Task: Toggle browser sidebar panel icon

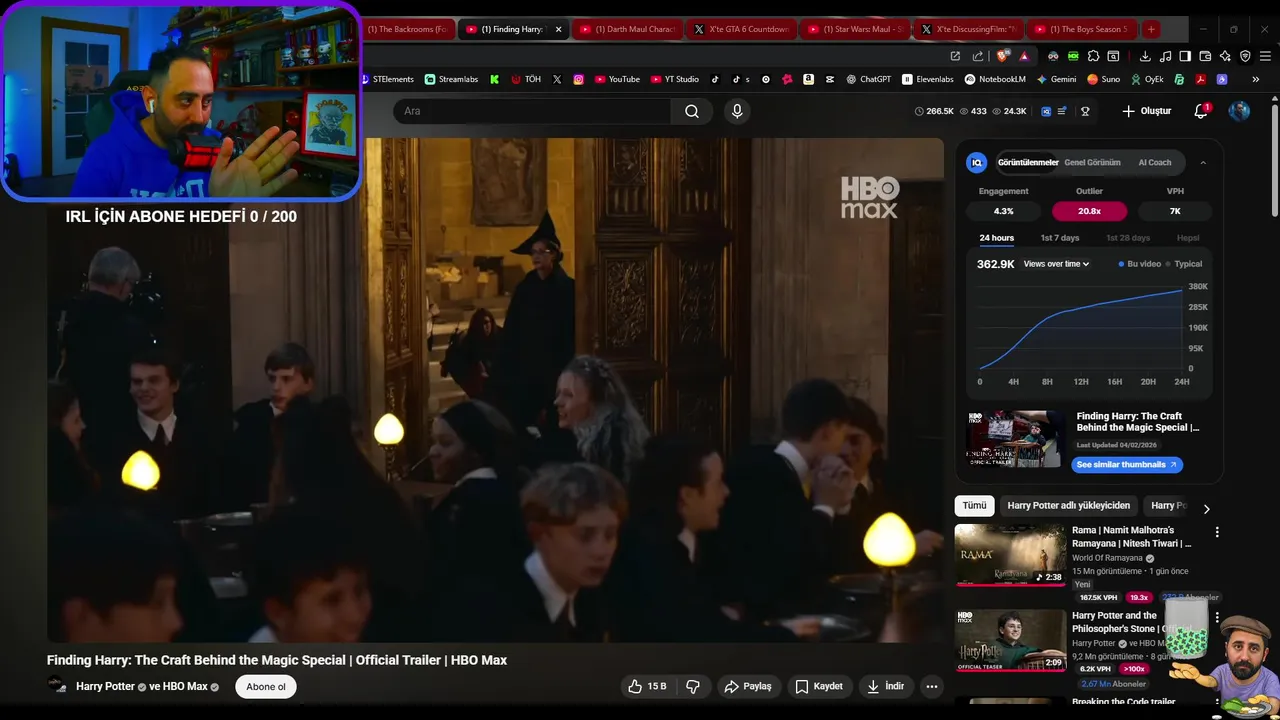Action: click(1185, 56)
